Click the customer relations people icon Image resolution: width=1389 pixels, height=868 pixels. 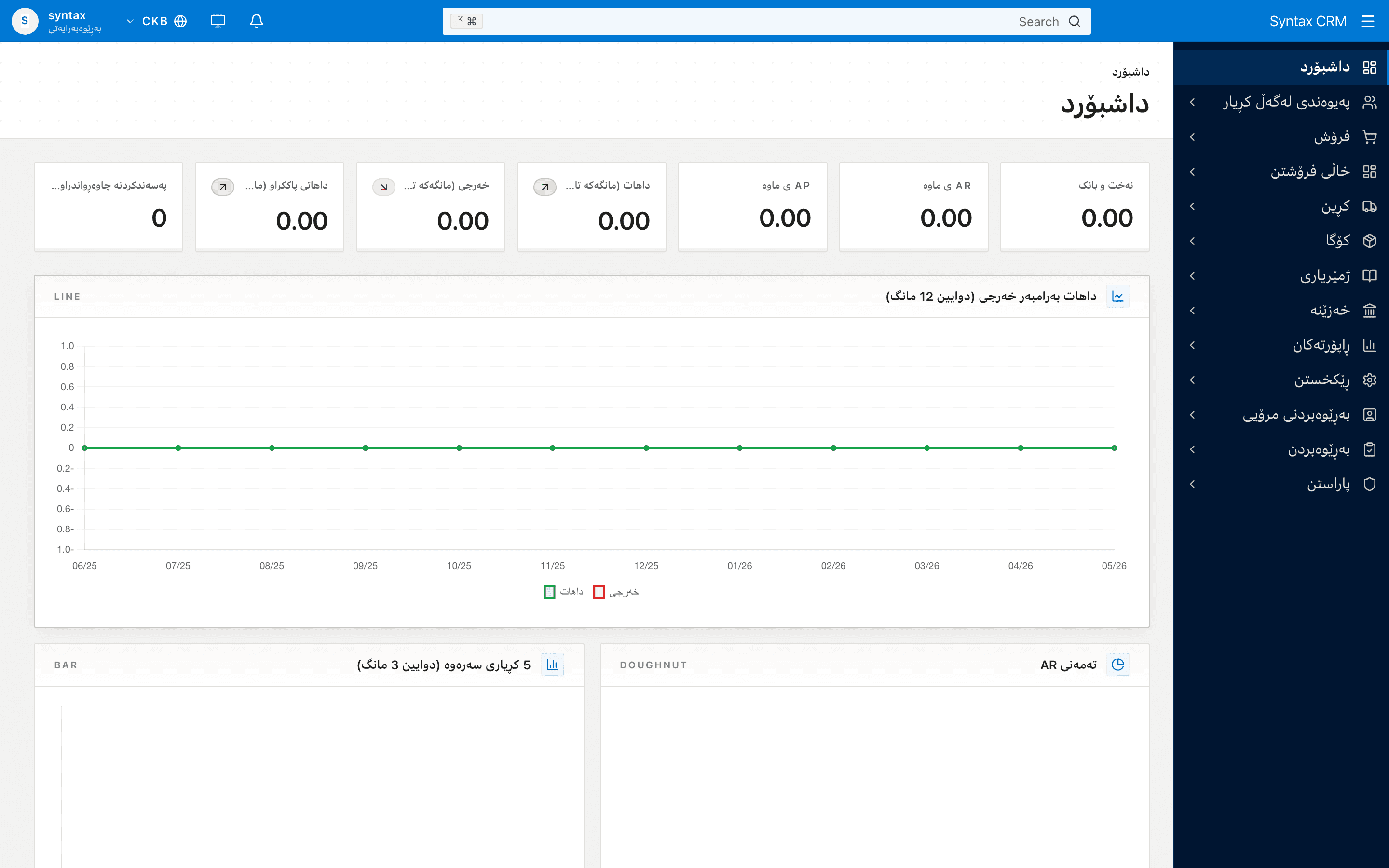1370,102
